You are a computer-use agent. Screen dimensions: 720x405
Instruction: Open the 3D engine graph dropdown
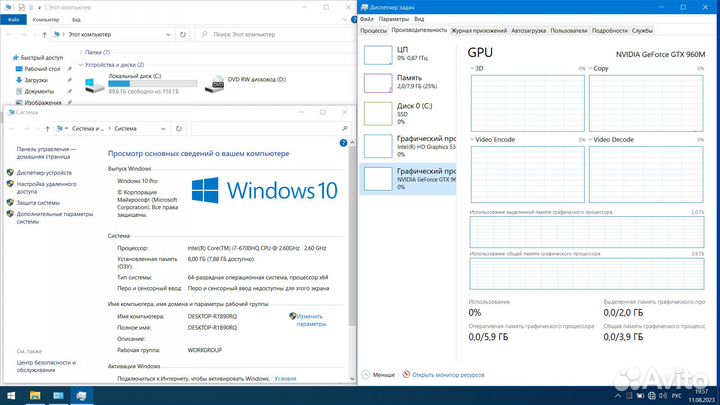click(x=477, y=69)
